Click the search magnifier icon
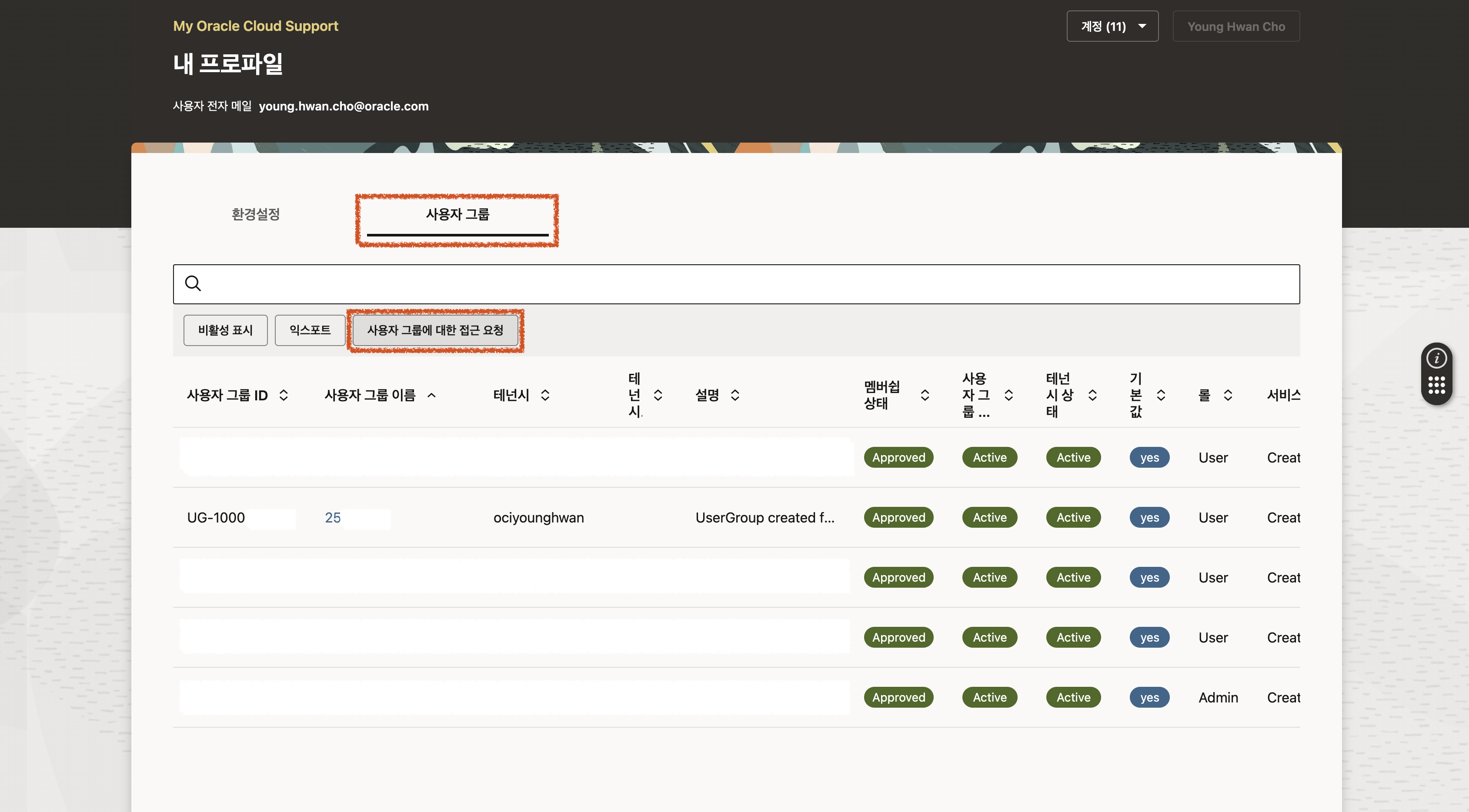This screenshot has height=812, width=1469. point(193,283)
